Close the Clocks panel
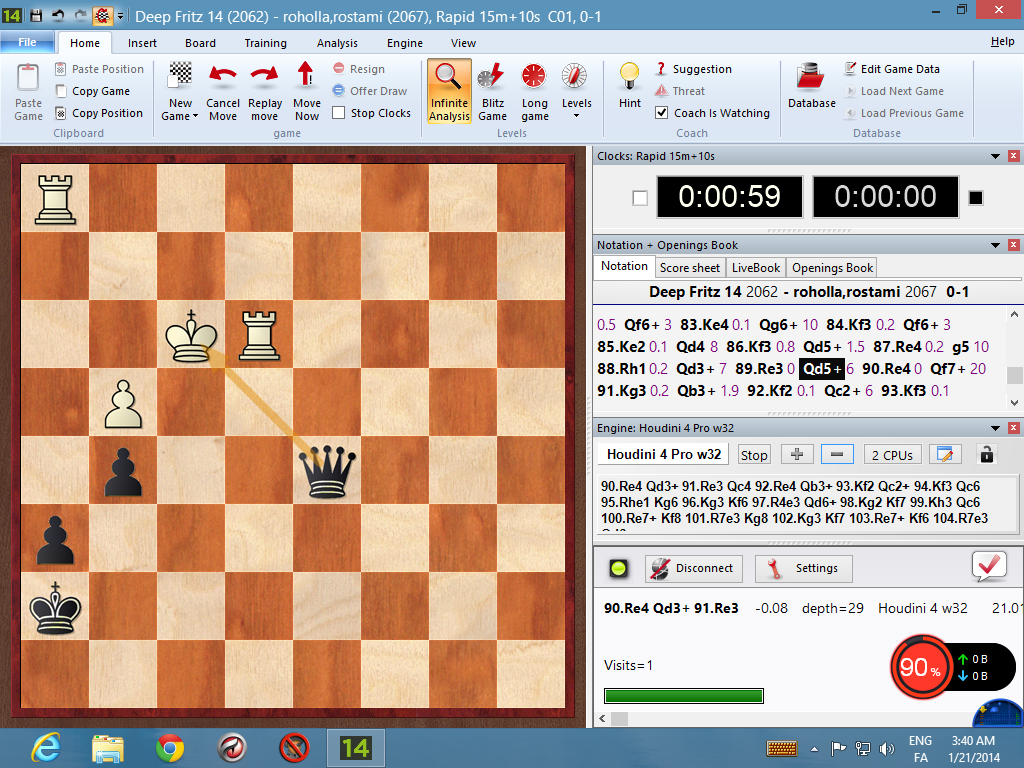This screenshot has width=1024, height=768. 1014,156
